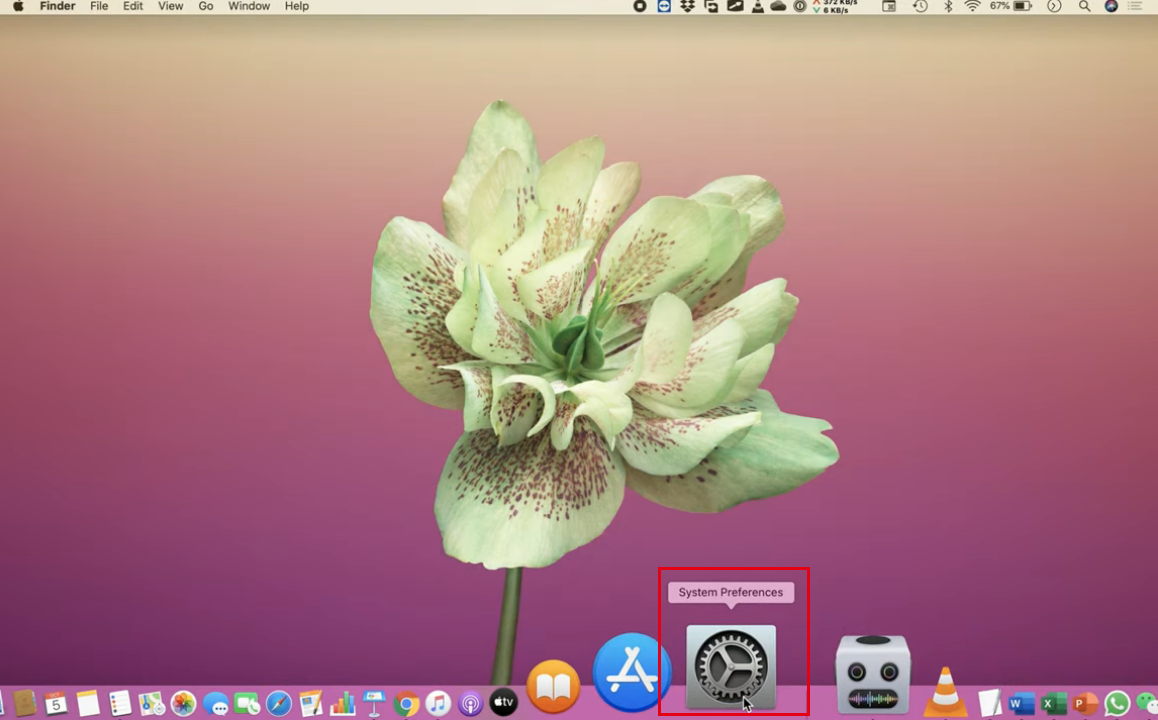Open Apple Music

(x=440, y=701)
